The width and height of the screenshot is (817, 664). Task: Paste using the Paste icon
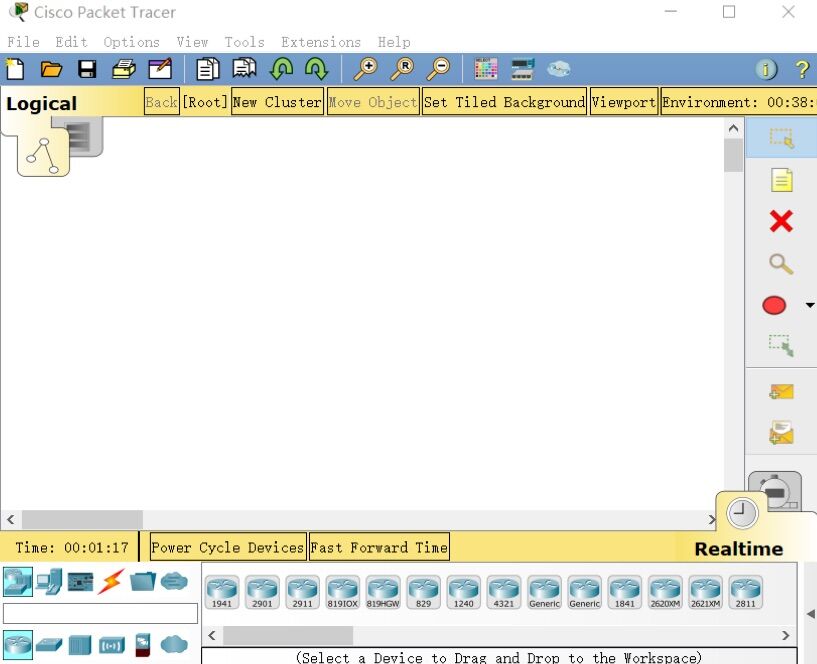point(244,68)
